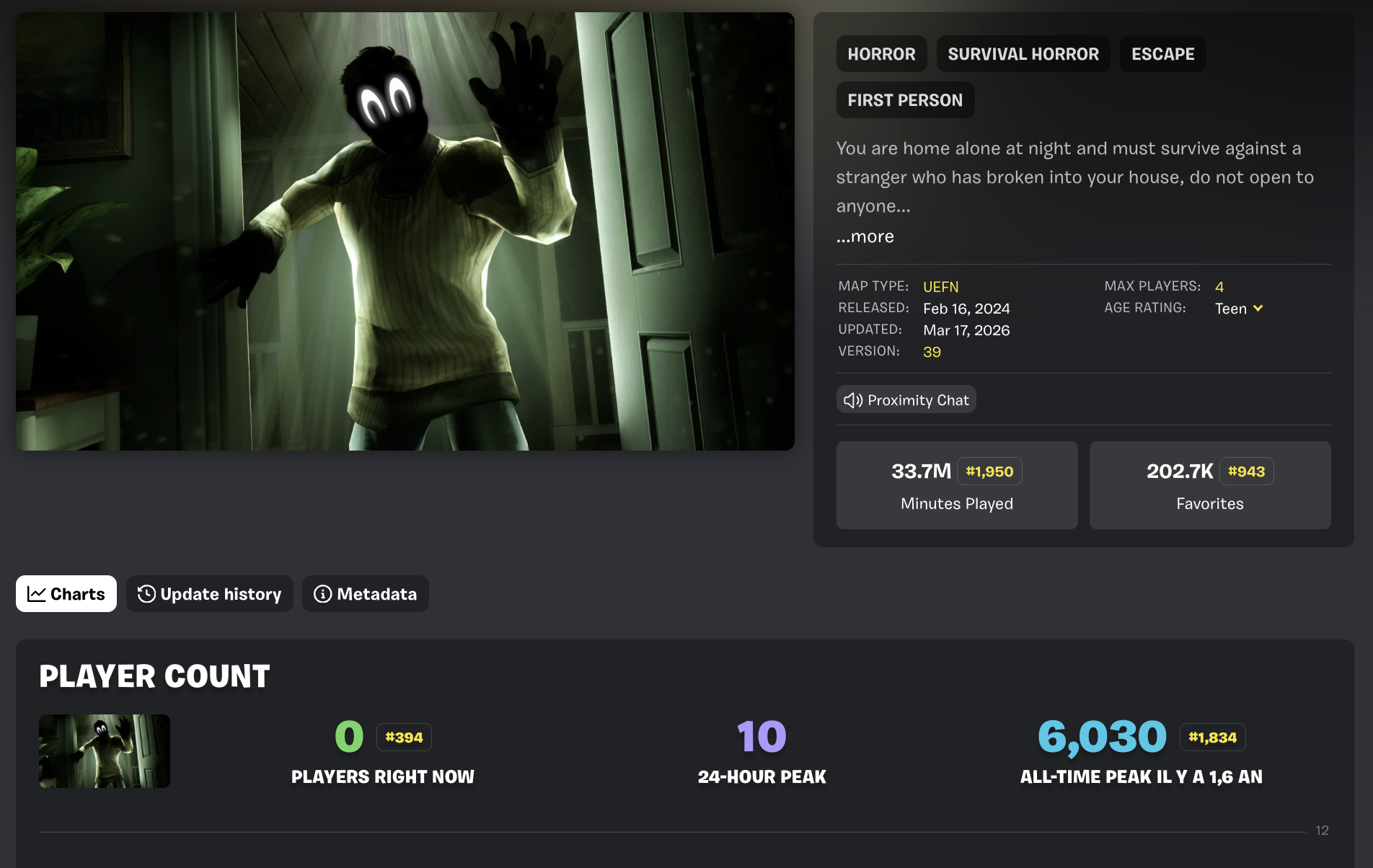Viewport: 1373px width, 868px height.
Task: Click the Charts tab line-graph icon
Action: click(36, 594)
